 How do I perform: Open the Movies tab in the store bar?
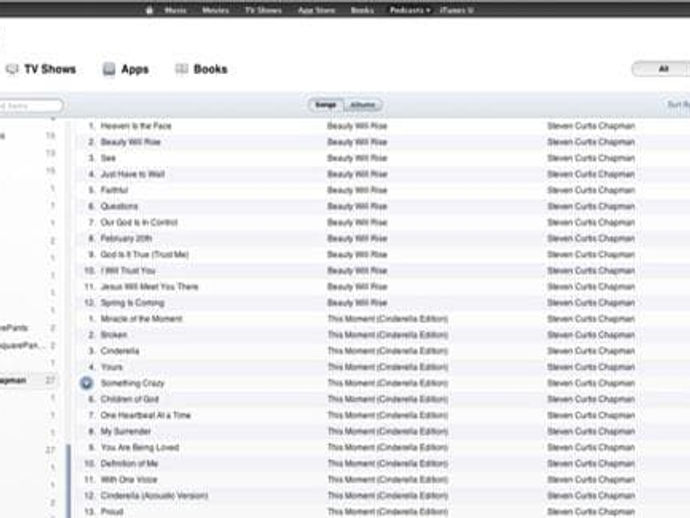pyautogui.click(x=215, y=10)
